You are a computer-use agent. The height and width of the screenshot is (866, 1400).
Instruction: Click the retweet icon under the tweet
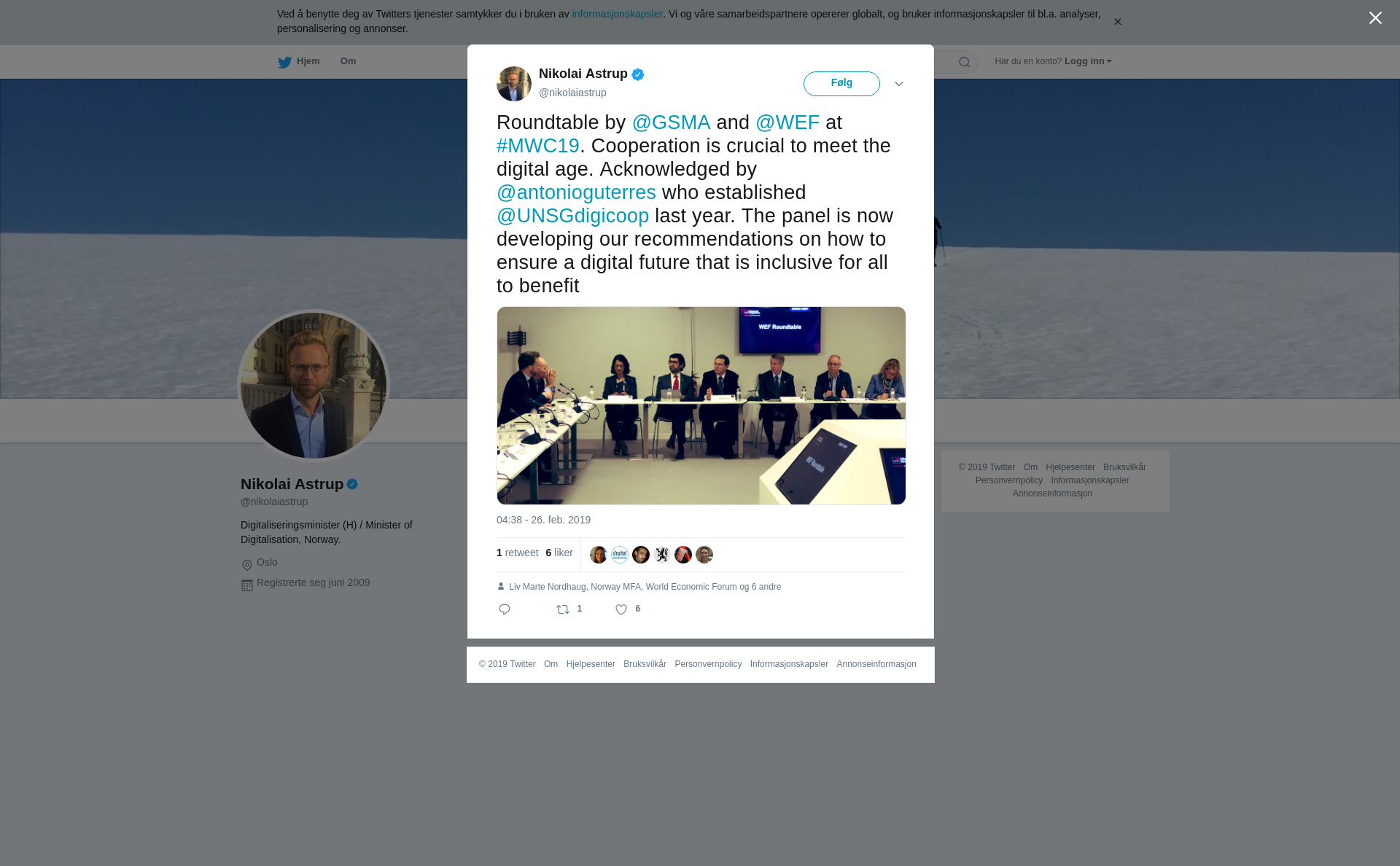point(563,609)
